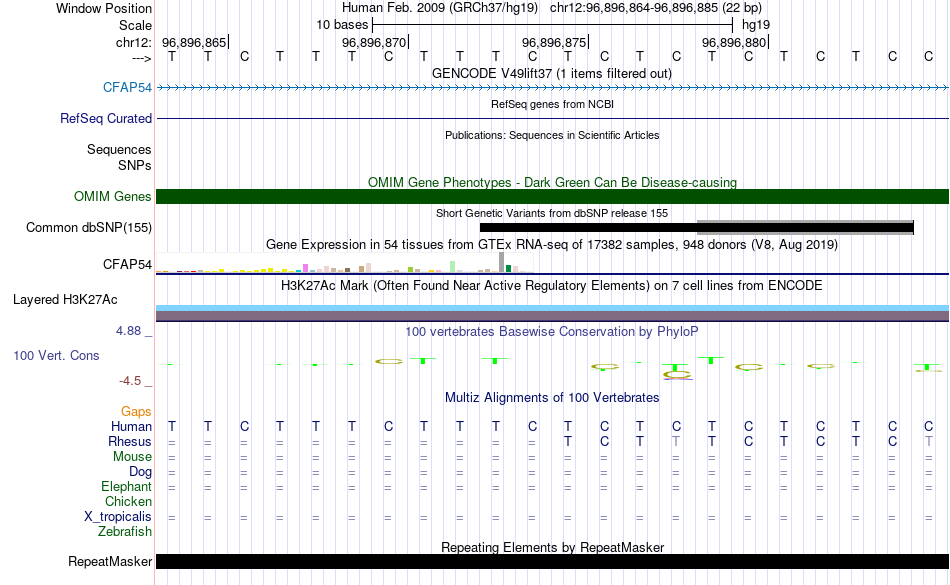Click the 96,896,865 position label
Screen dimensions: 950x585
pyautogui.click(x=194, y=42)
